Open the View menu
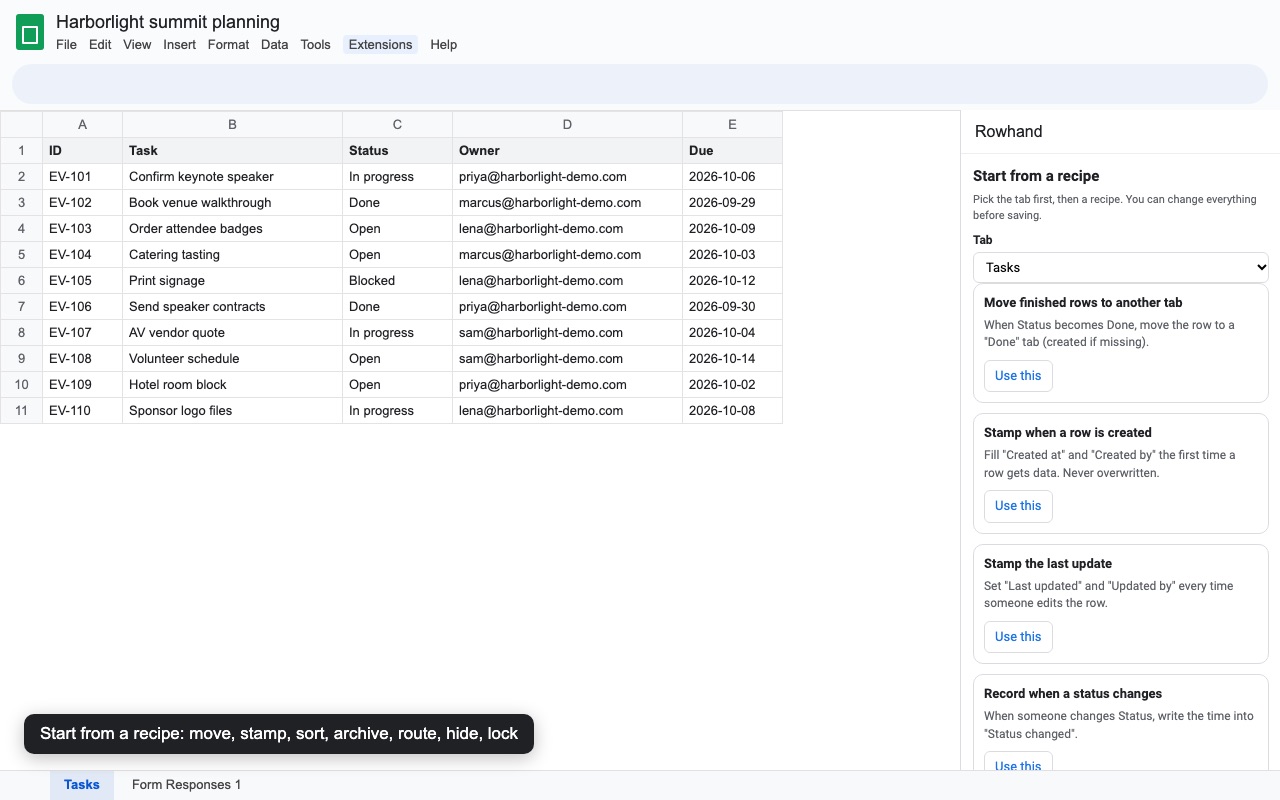The image size is (1280, 800). [137, 44]
